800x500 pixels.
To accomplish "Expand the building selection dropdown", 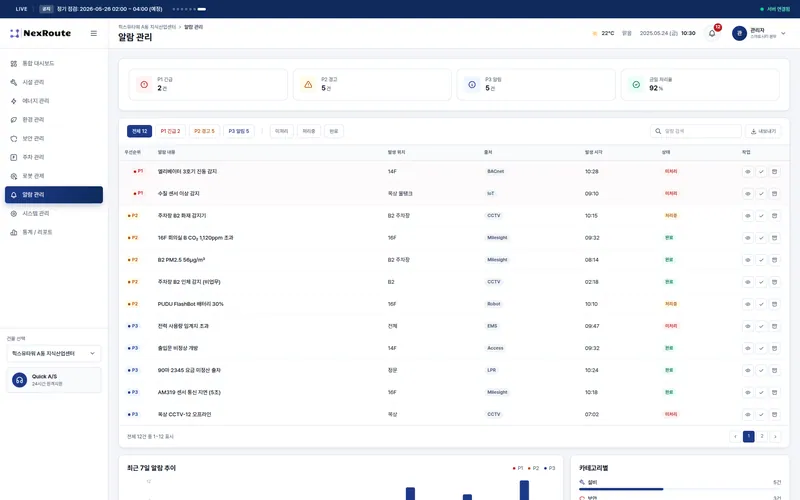I will (x=54, y=353).
